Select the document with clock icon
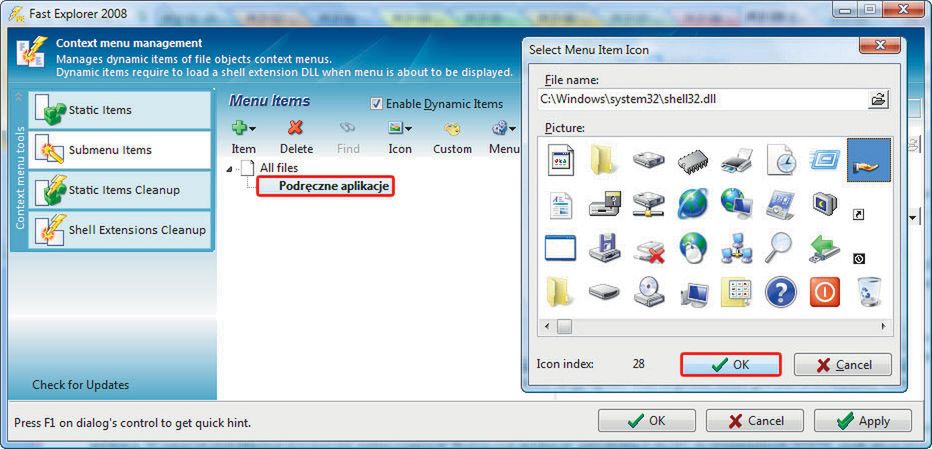The image size is (932, 449). pyautogui.click(x=781, y=159)
